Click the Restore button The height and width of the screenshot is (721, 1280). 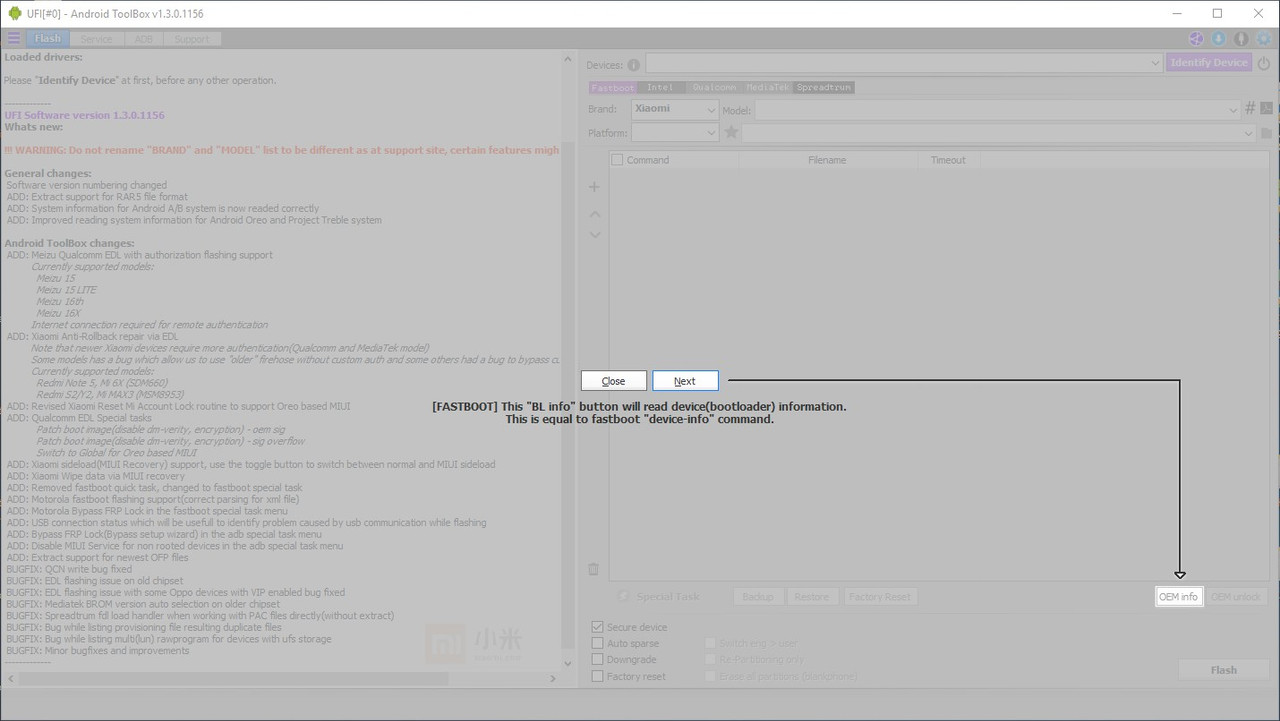coord(811,597)
